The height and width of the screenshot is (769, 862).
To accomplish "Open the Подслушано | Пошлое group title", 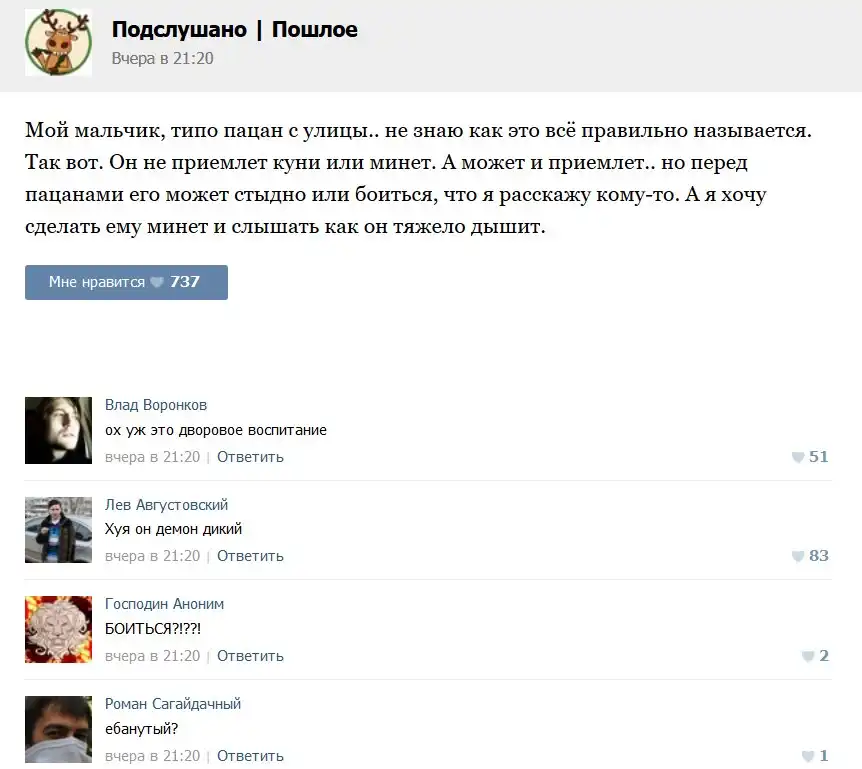I will click(x=235, y=30).
